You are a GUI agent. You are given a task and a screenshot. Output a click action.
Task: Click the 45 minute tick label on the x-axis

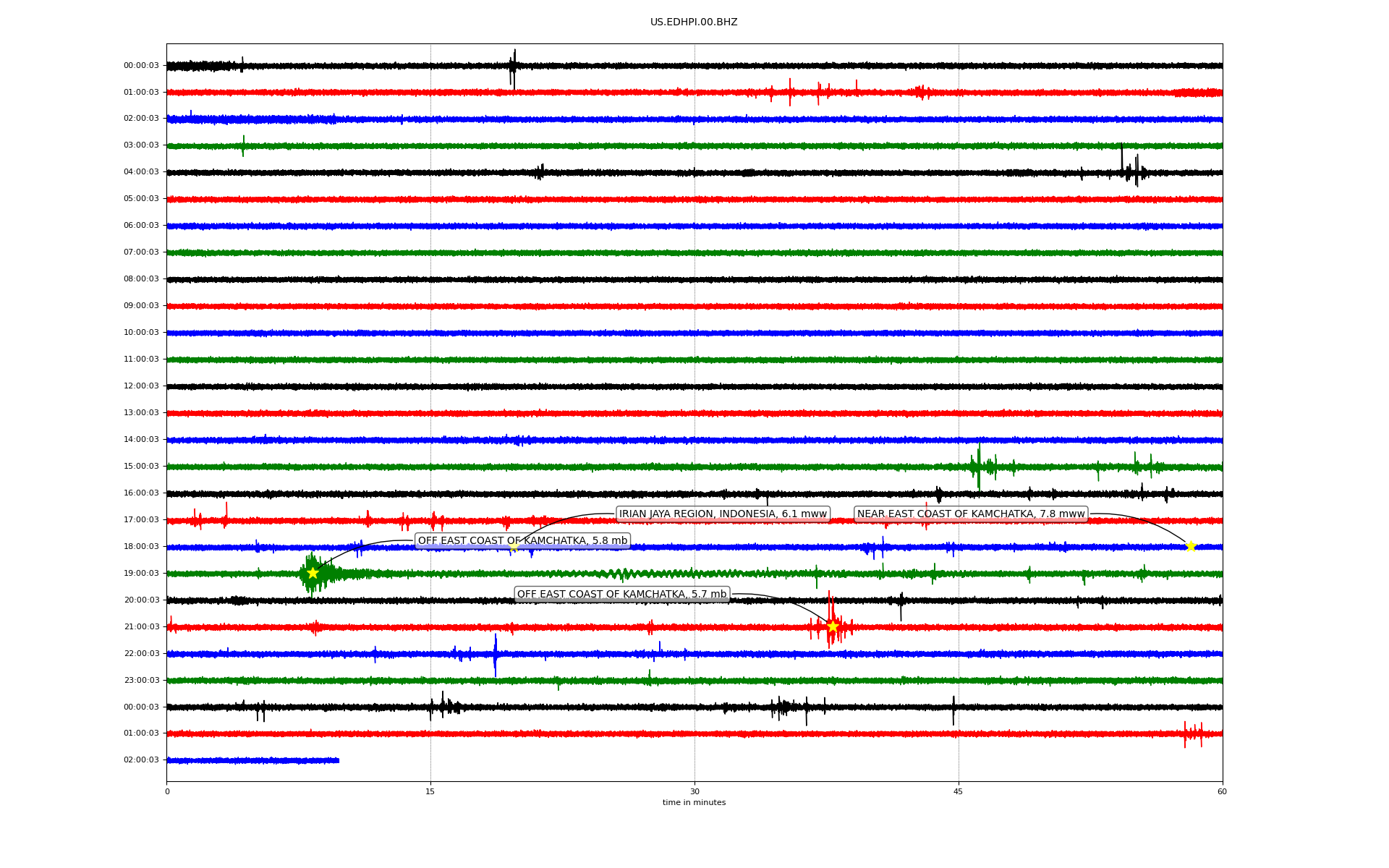(959, 792)
